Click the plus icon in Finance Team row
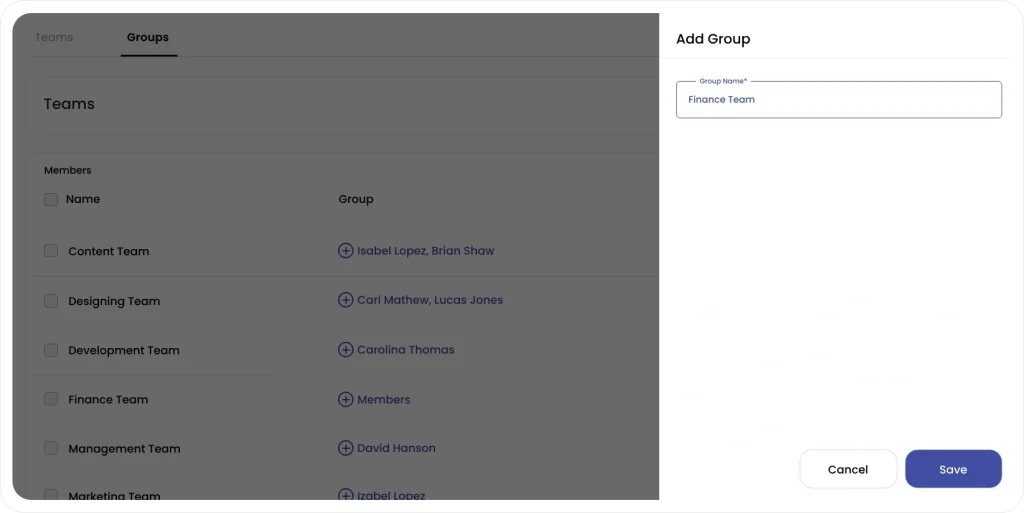 [x=345, y=399]
